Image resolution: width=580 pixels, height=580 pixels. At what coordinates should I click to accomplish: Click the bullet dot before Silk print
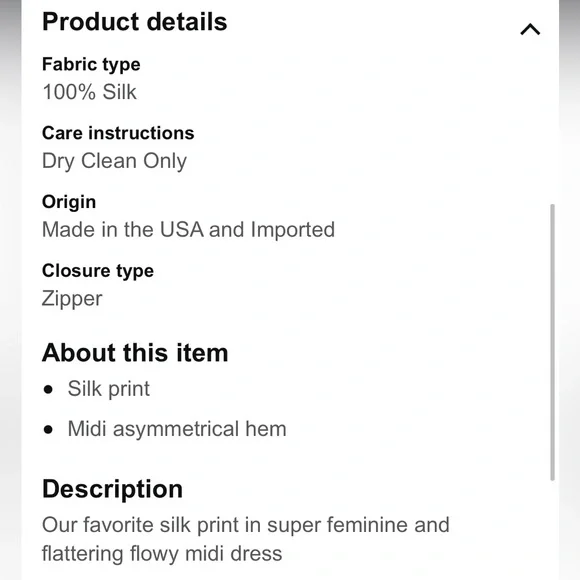pyautogui.click(x=48, y=389)
